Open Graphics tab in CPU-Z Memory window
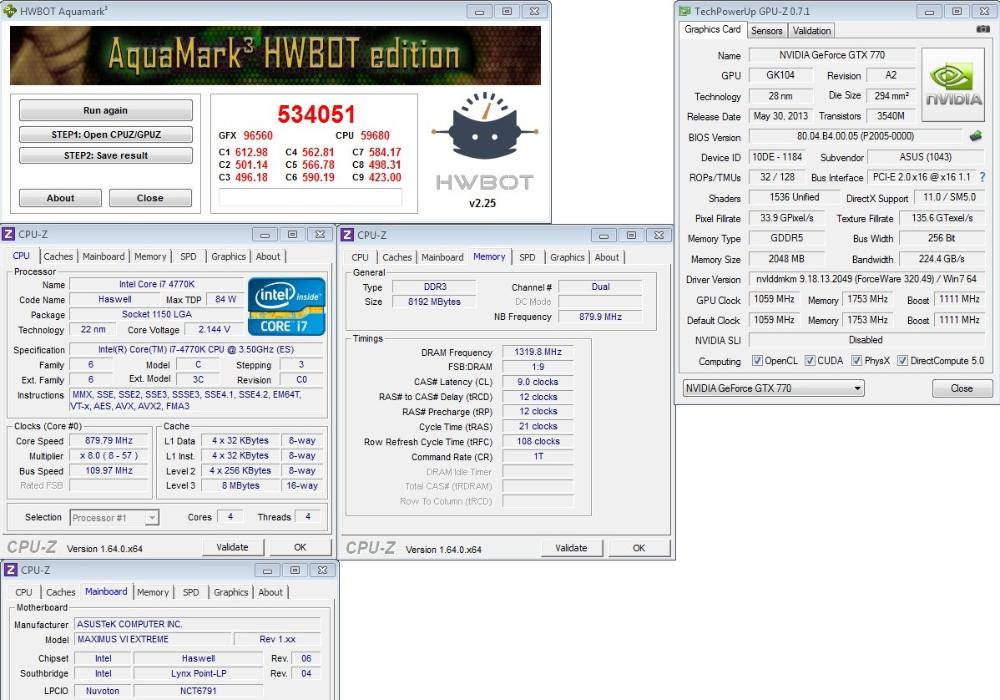The width and height of the screenshot is (1000, 700). (x=567, y=257)
